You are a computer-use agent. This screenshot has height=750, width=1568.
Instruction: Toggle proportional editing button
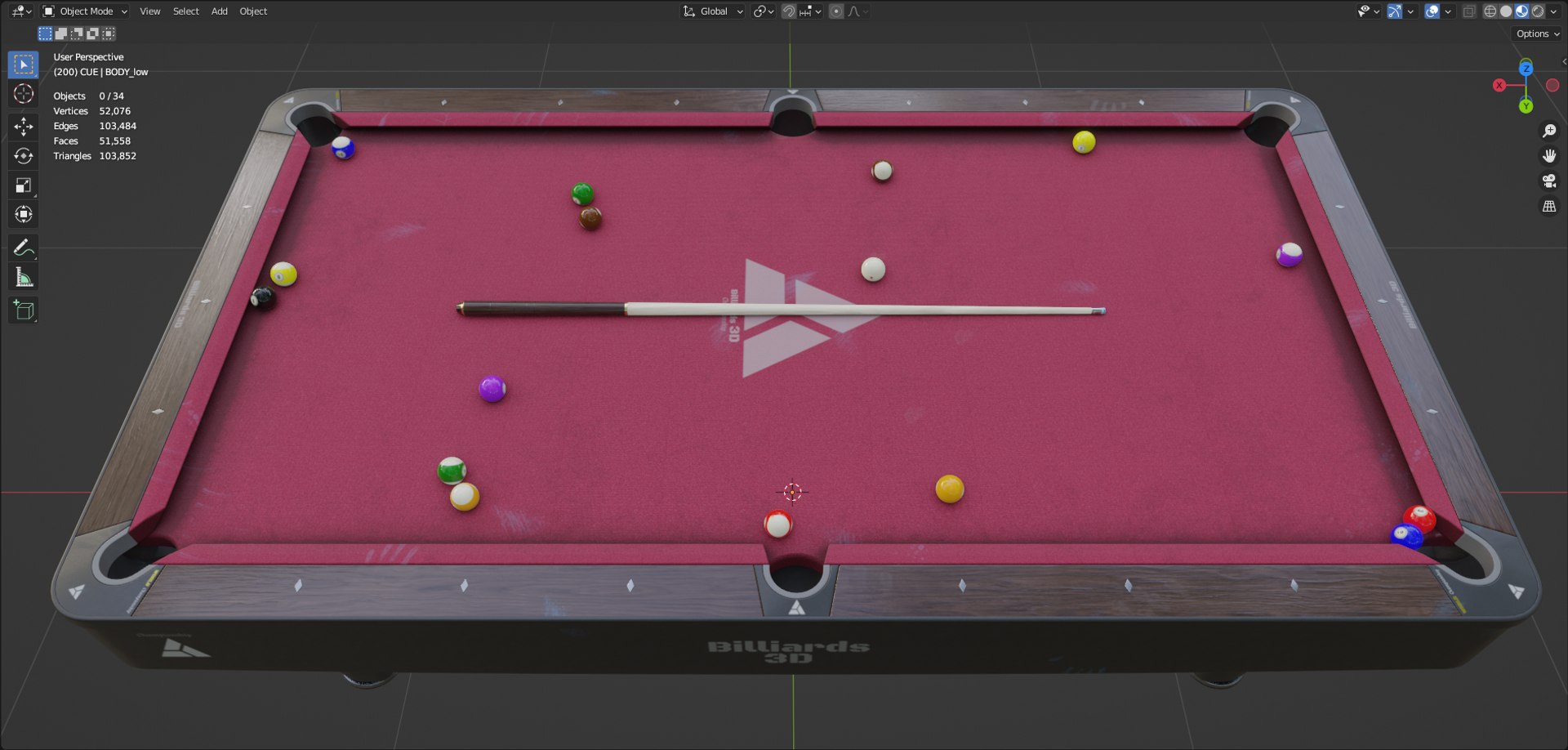[x=836, y=11]
